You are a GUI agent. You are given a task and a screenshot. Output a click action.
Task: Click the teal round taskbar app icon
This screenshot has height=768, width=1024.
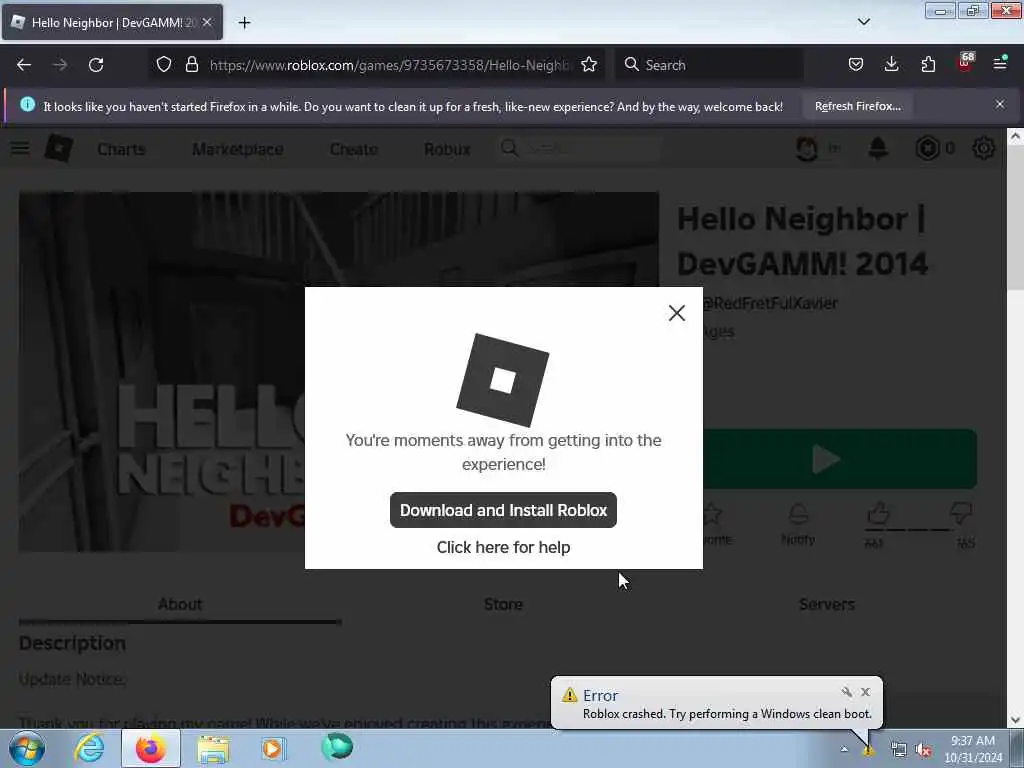tap(337, 746)
